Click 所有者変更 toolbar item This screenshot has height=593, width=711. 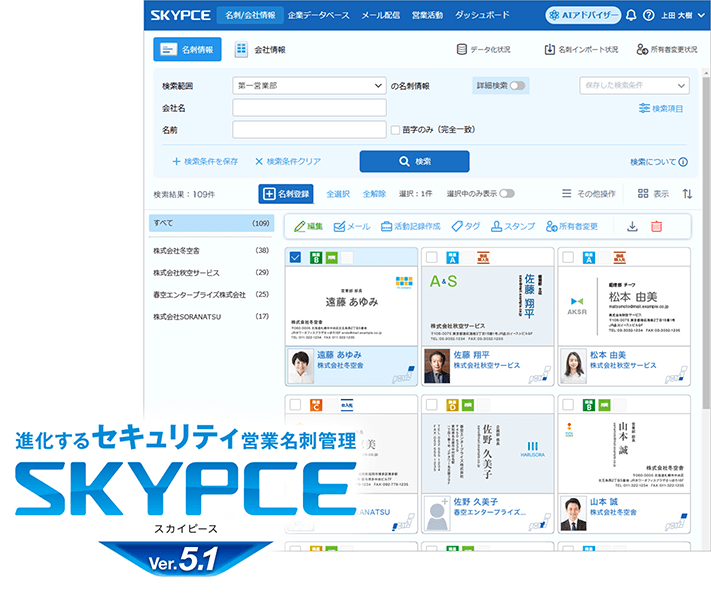[572, 227]
